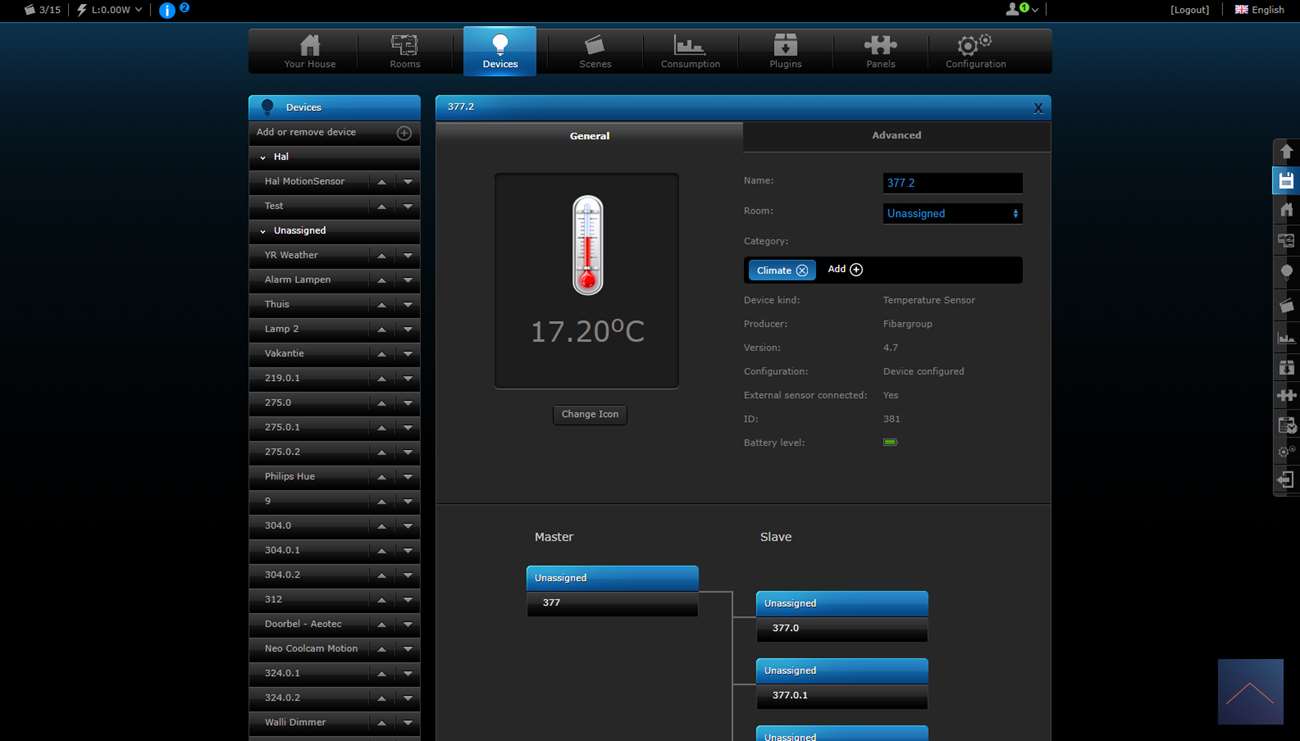Open the Plugins menu

click(x=785, y=51)
